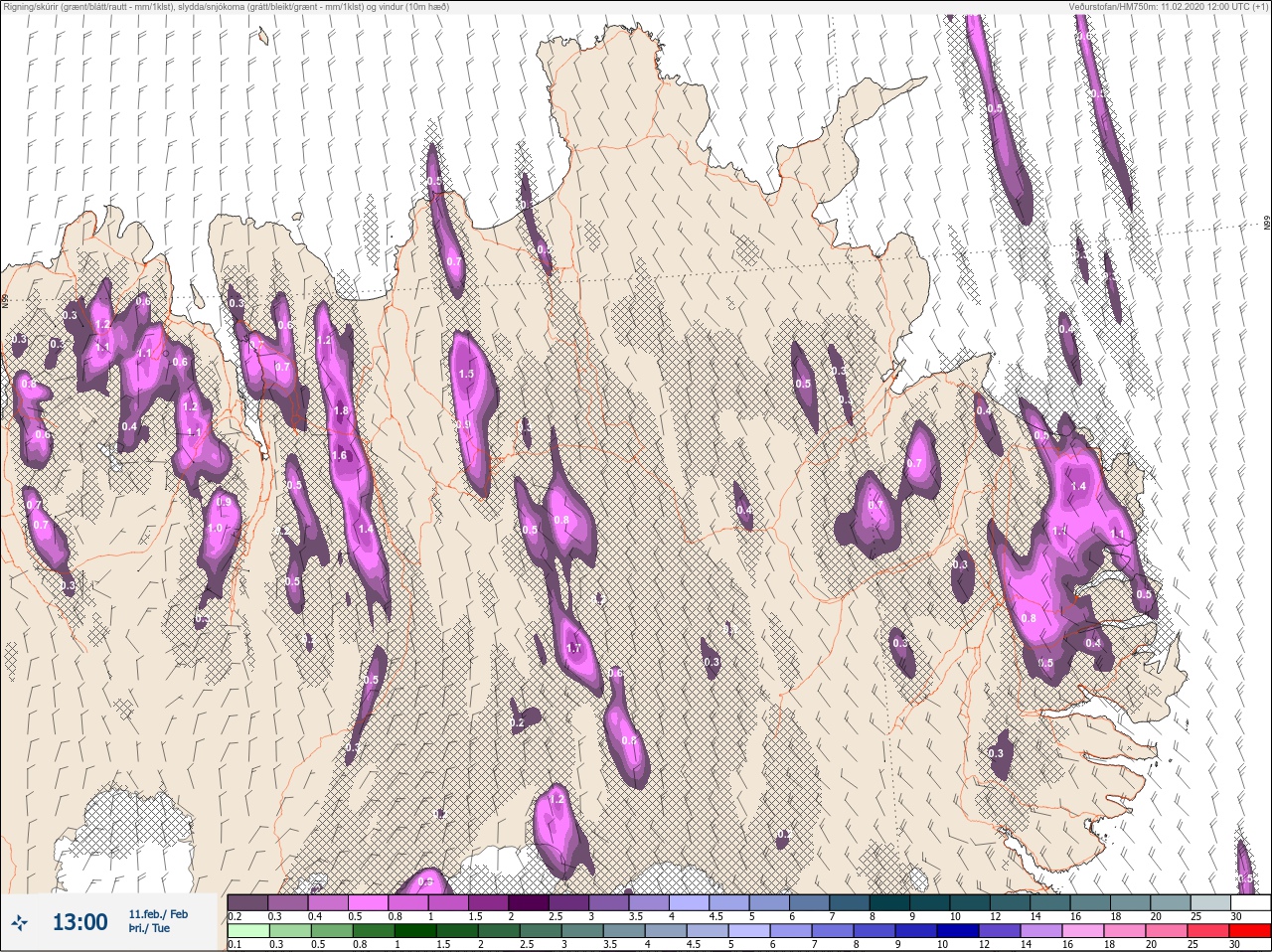Click the 1.6 precipitation value on the map

pos(339,455)
